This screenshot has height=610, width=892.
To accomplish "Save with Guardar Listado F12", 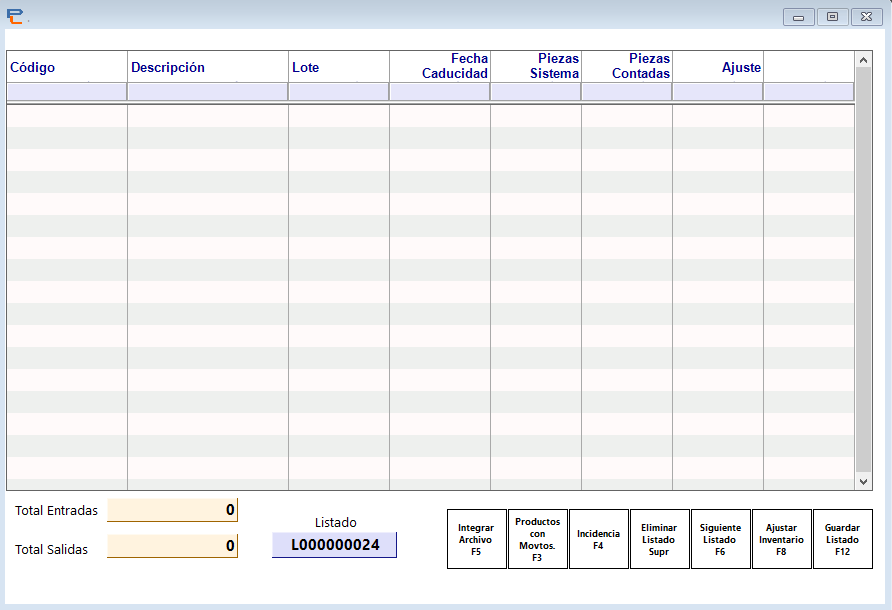I will 843,539.
